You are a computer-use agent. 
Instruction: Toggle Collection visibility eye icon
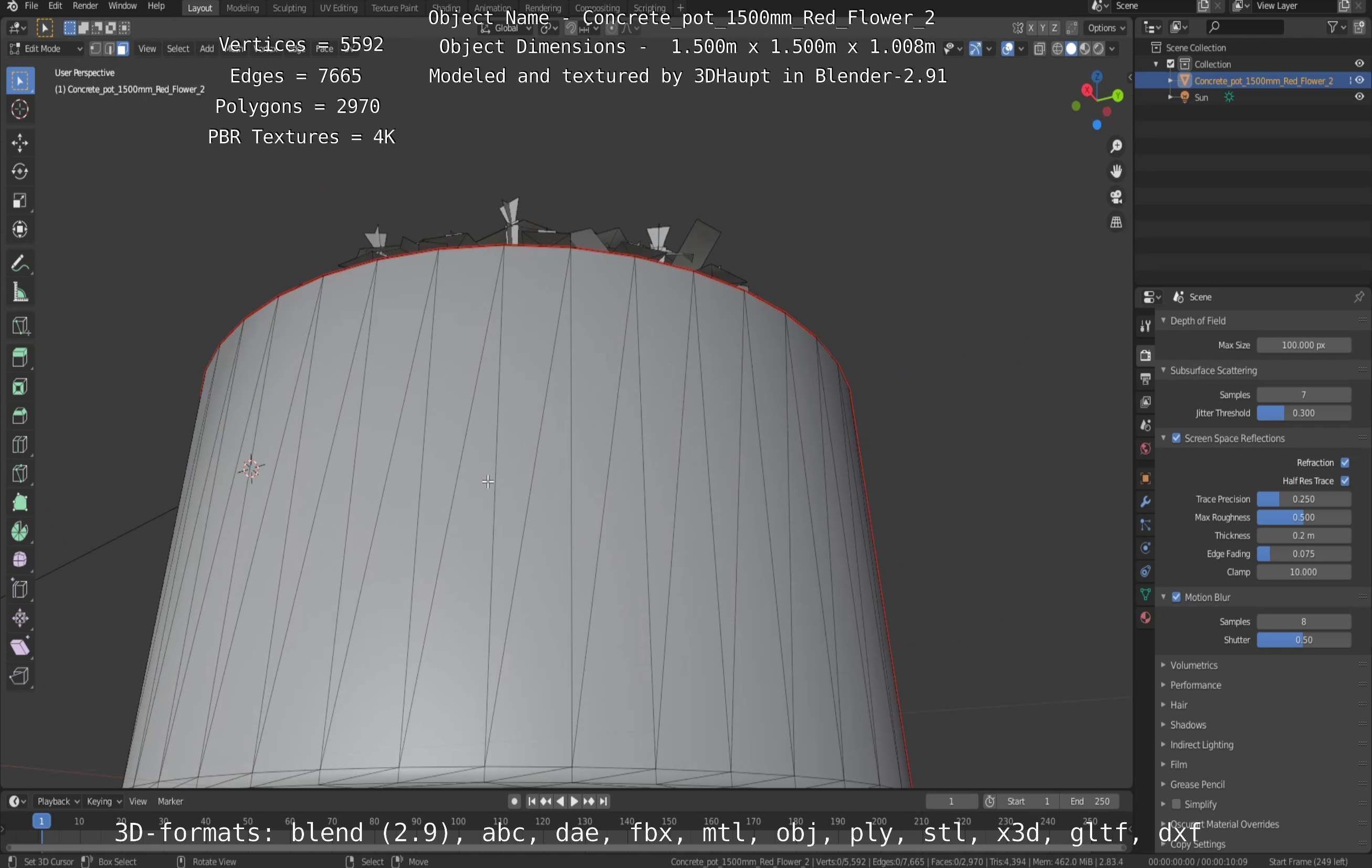[1359, 64]
